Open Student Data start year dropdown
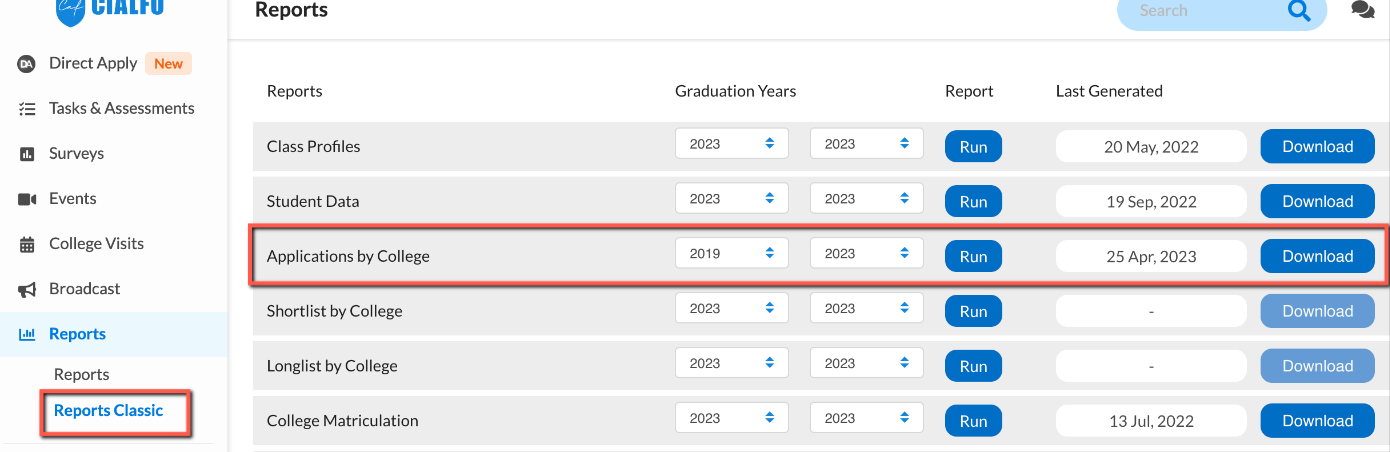 pos(732,199)
